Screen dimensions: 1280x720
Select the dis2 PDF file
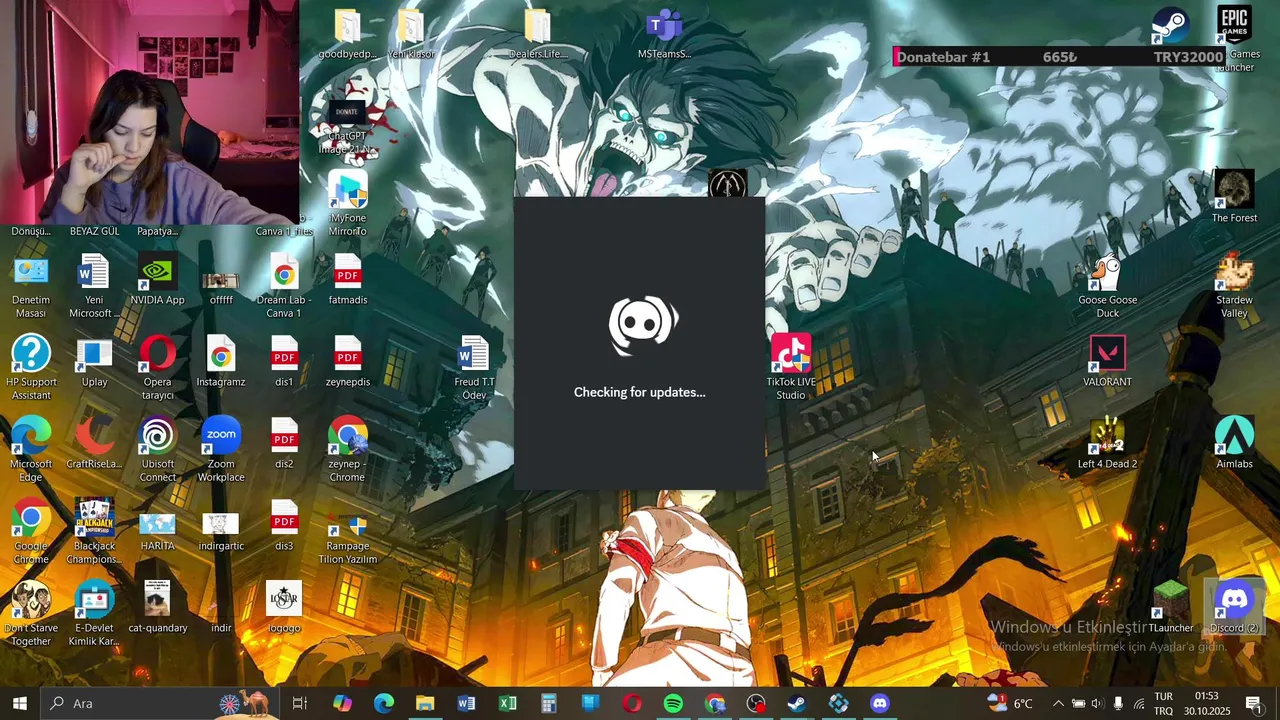click(284, 443)
